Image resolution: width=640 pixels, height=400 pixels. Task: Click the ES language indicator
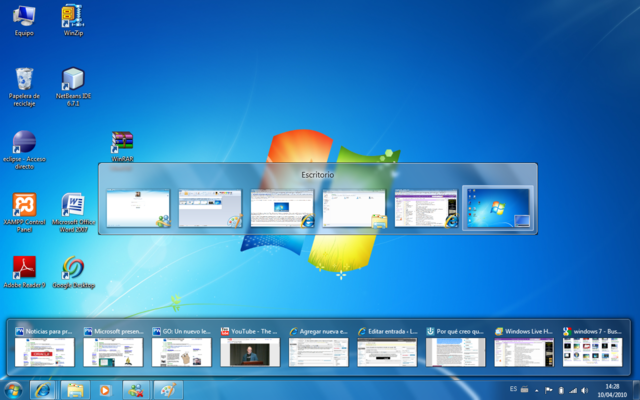click(x=513, y=389)
